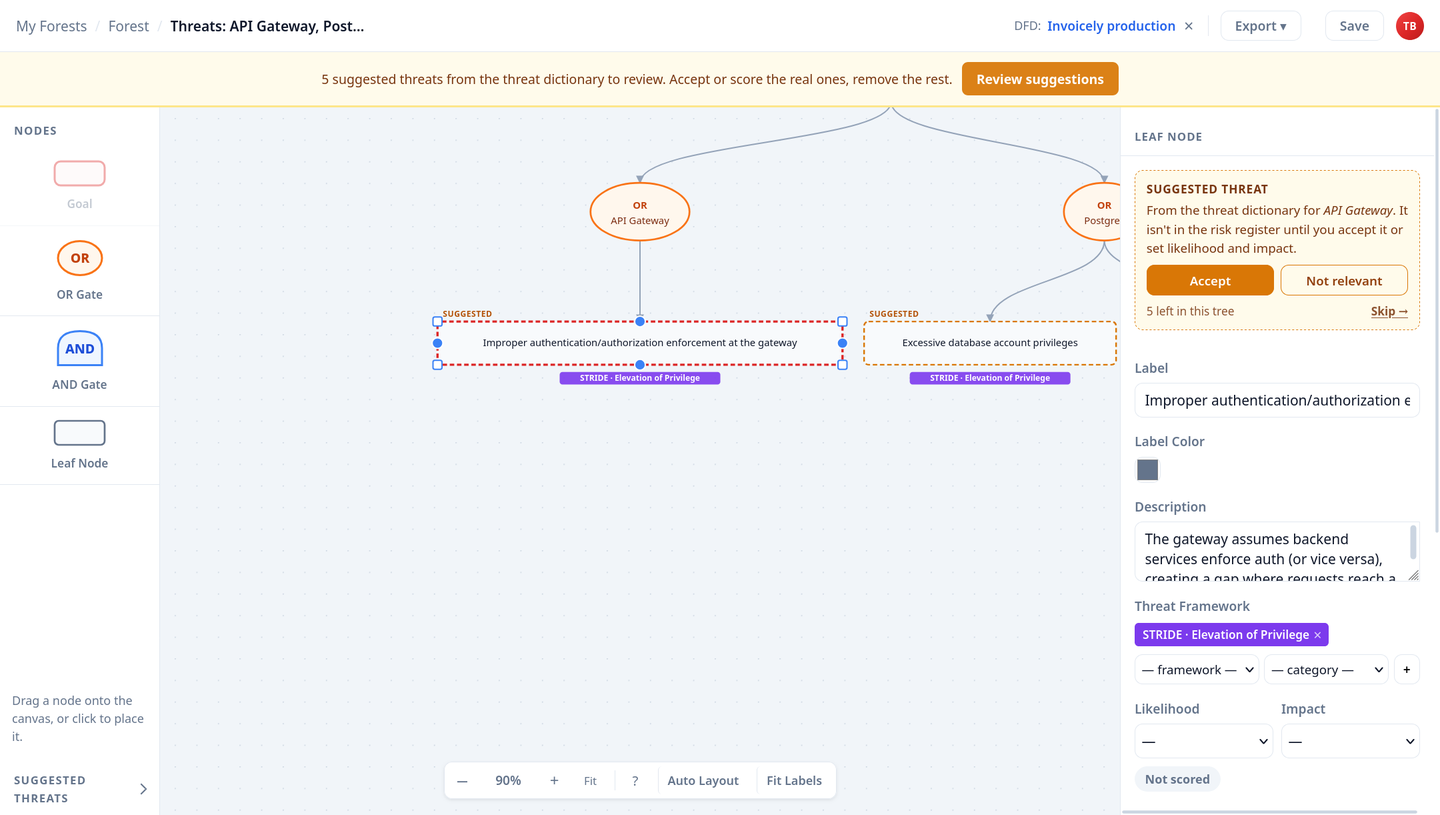Open keyboard help question mark
Image resolution: width=1440 pixels, height=815 pixels.
click(x=635, y=781)
